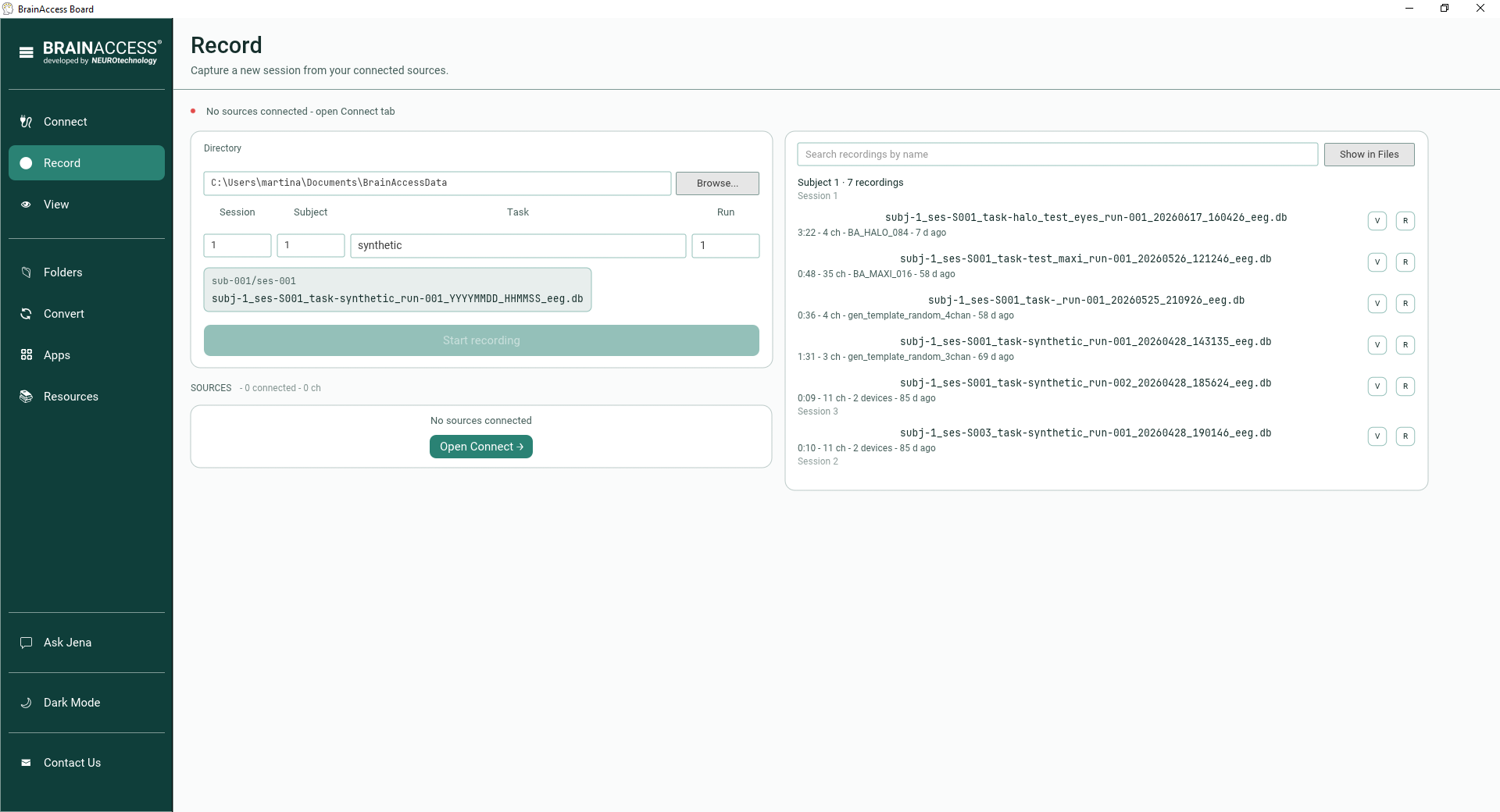
Task: Open the Apps page label
Action: 57,355
